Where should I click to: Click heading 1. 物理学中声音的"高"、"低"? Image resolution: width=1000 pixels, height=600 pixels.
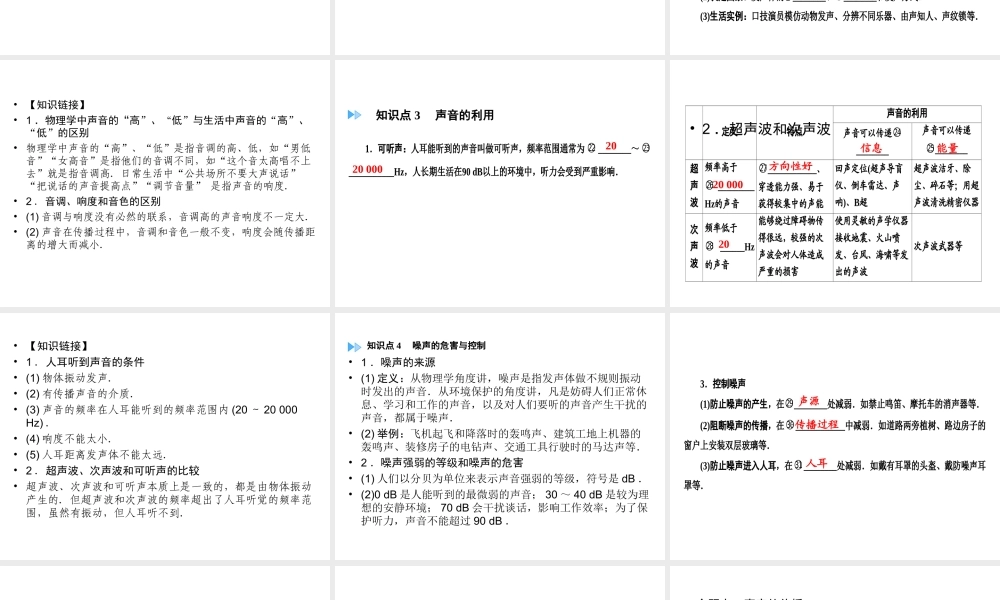[166, 126]
